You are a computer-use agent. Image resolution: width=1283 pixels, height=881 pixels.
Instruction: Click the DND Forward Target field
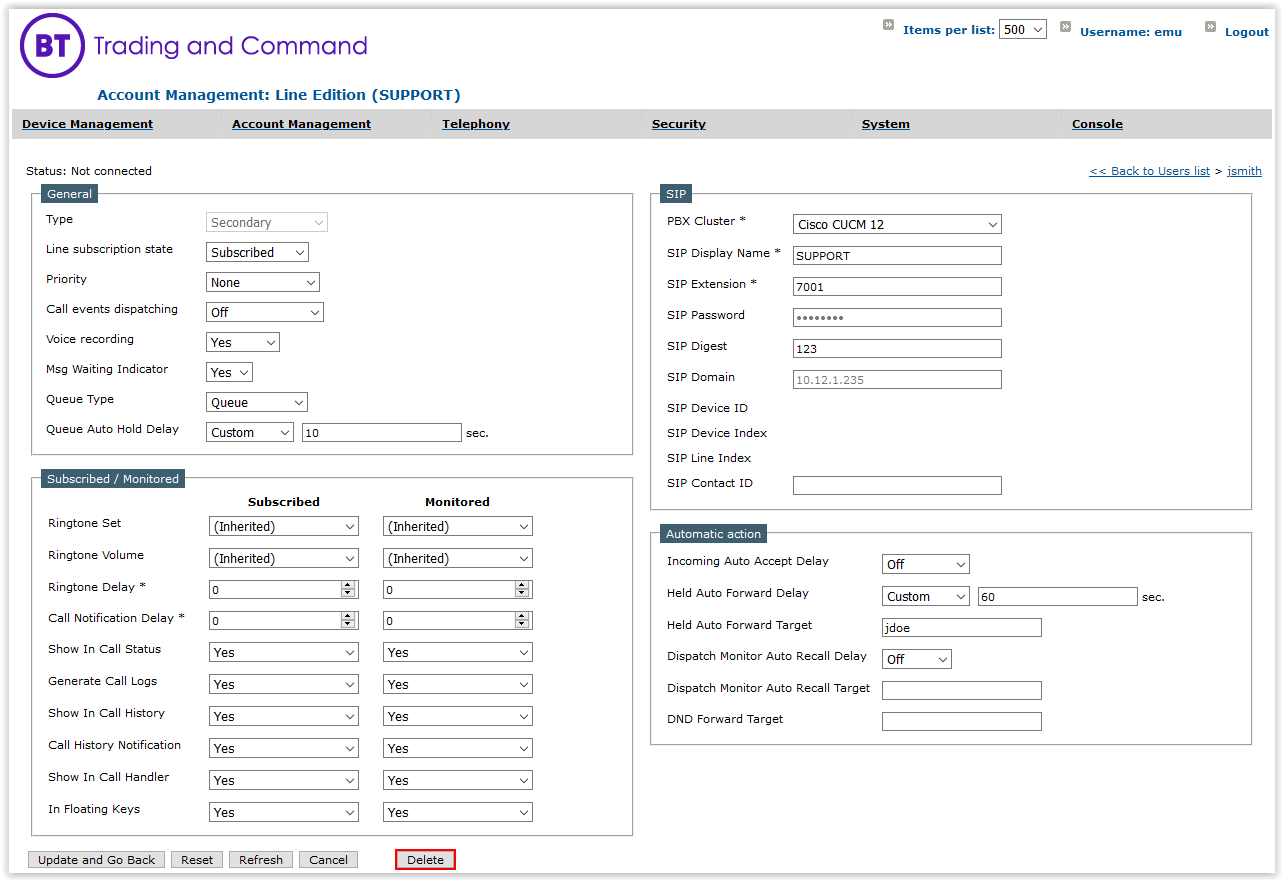(962, 722)
